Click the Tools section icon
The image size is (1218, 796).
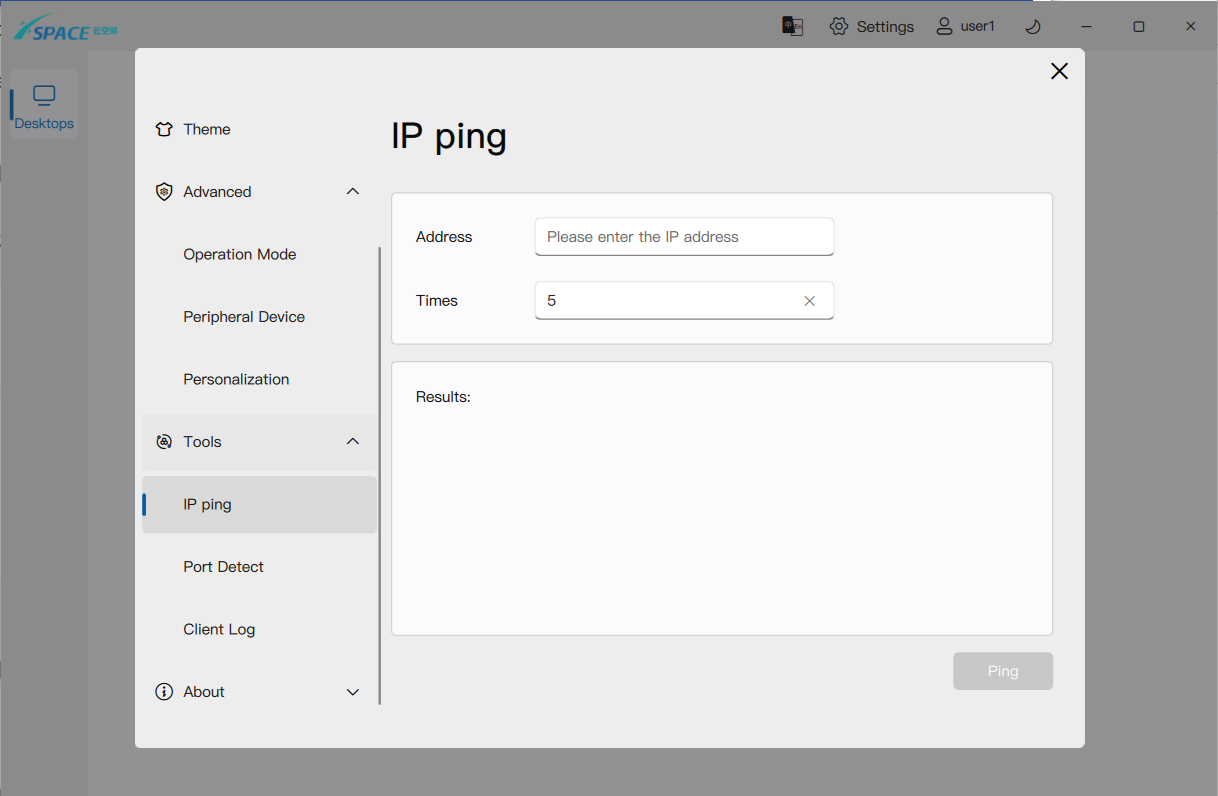click(165, 442)
